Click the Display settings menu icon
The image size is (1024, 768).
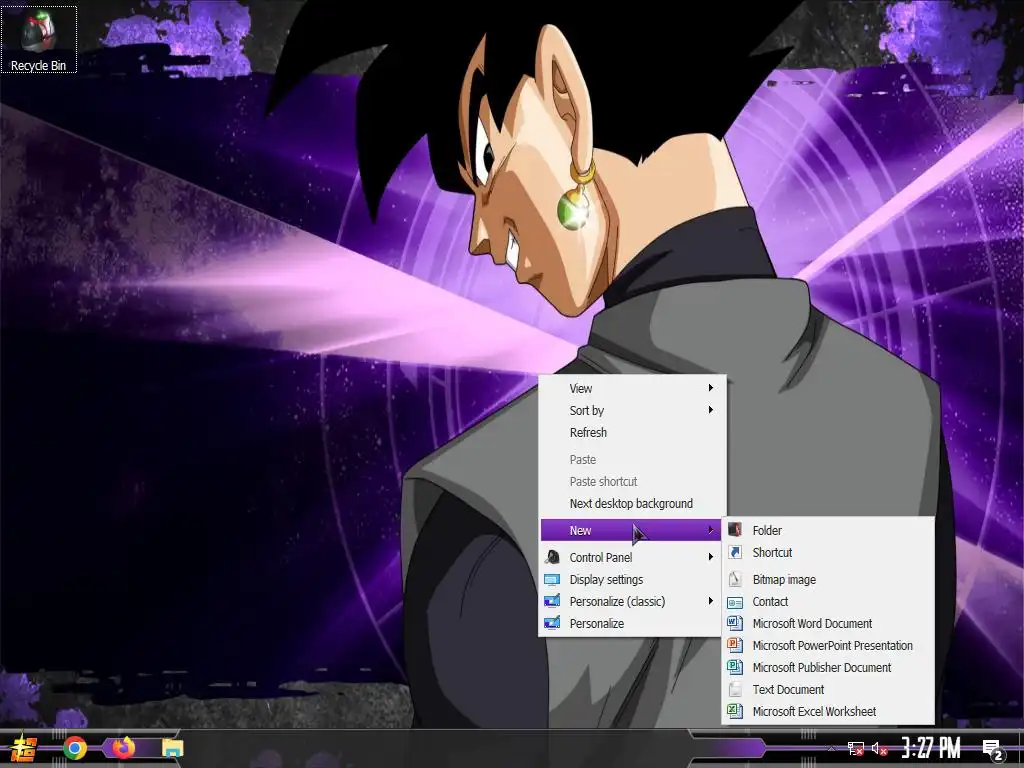click(552, 579)
